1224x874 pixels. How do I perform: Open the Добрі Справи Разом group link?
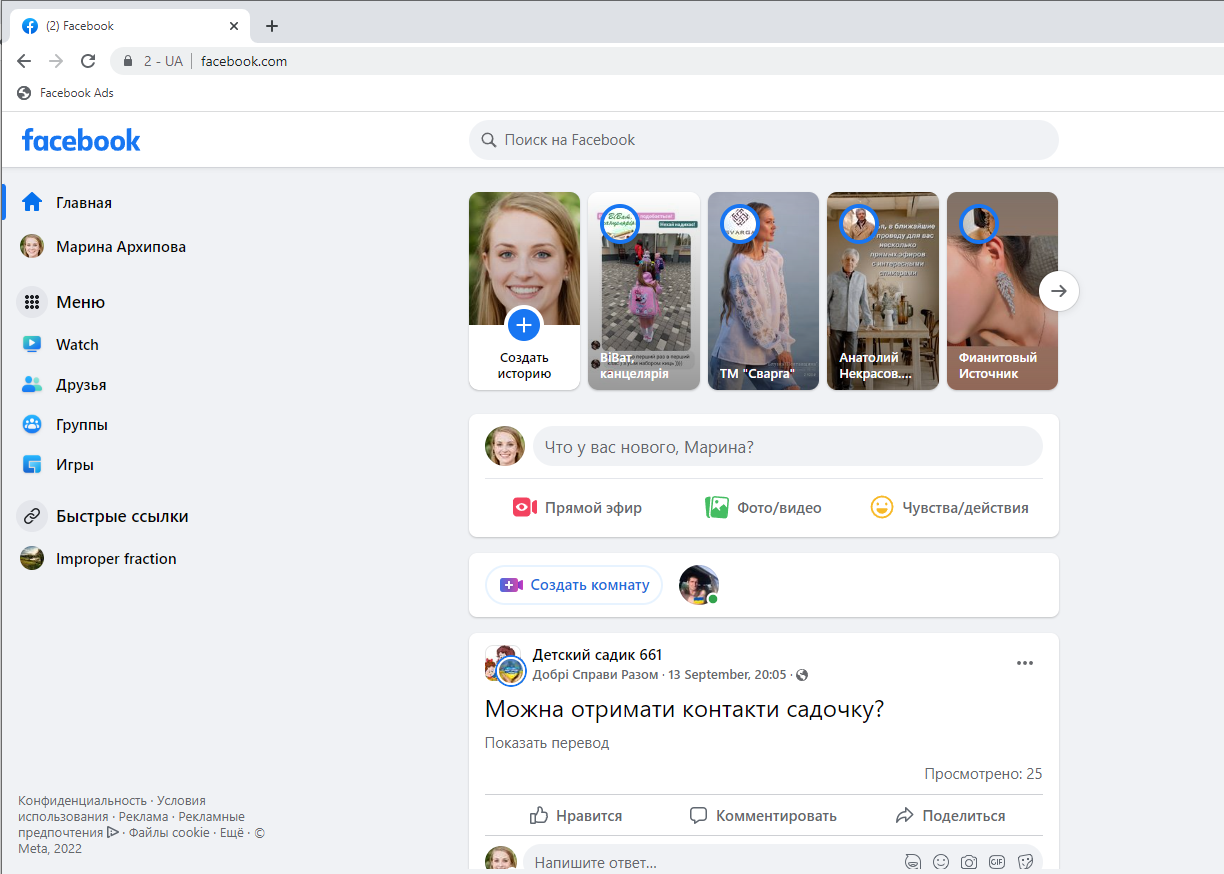click(596, 674)
